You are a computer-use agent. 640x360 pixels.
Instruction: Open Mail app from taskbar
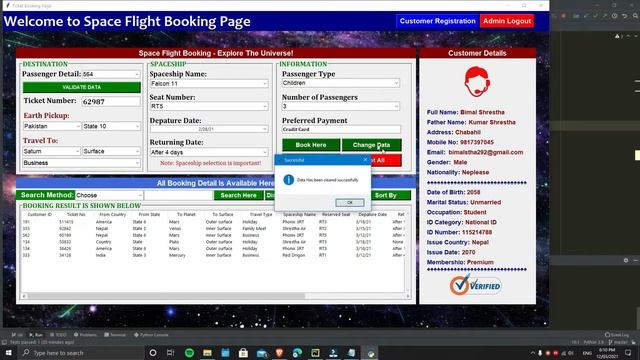click(262, 353)
